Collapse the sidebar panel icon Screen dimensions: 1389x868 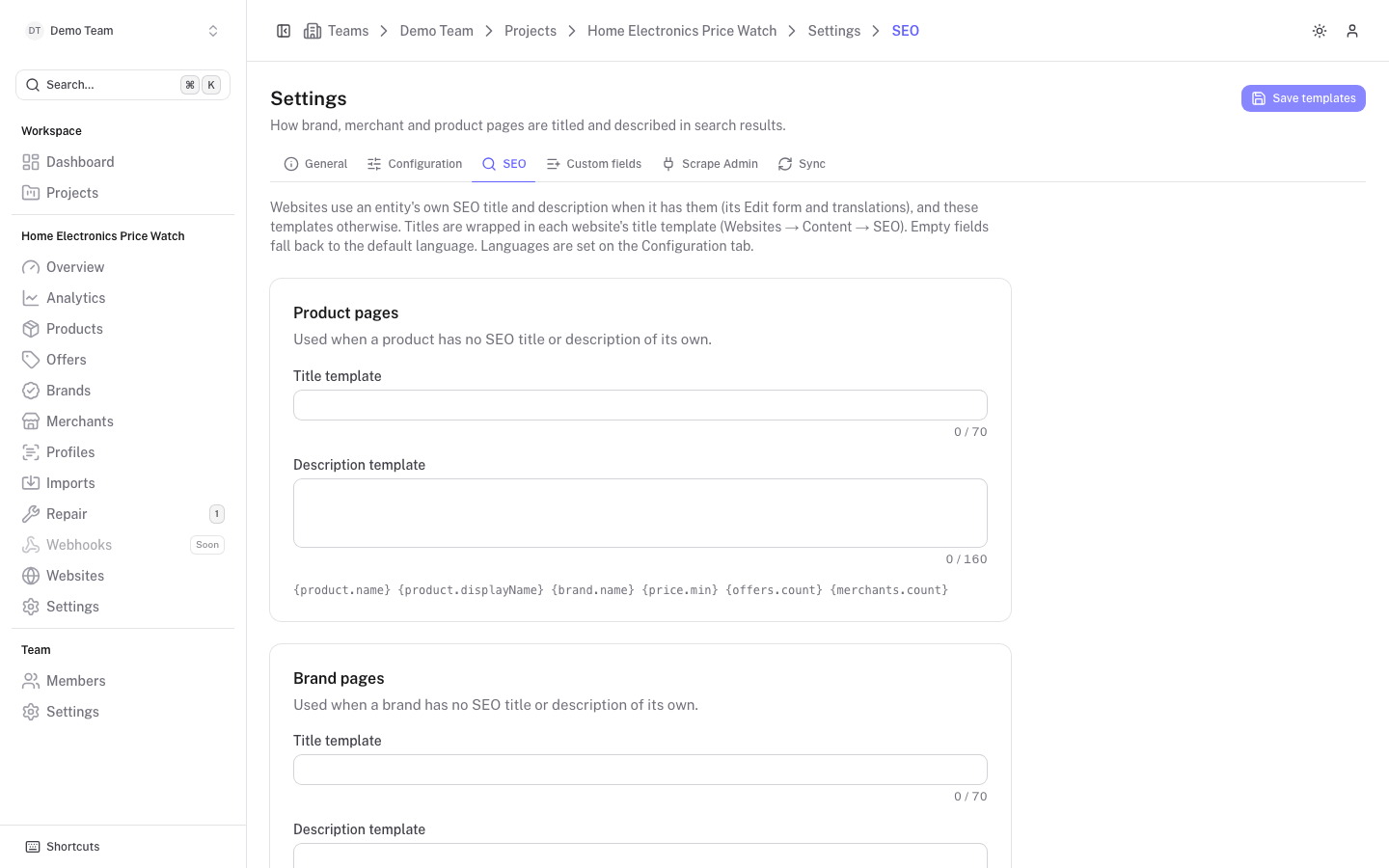[x=284, y=31]
